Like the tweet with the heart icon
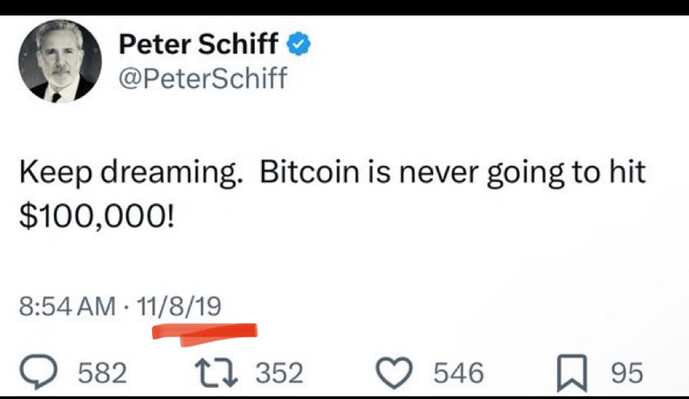Viewport: 689px width, 399px height. point(394,373)
